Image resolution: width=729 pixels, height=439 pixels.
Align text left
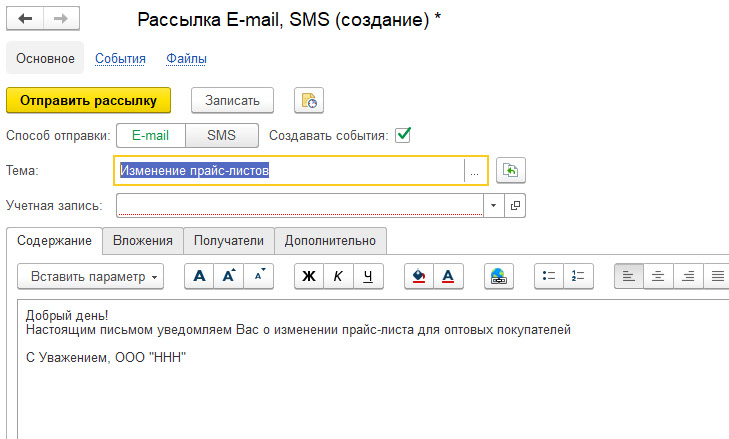(629, 276)
